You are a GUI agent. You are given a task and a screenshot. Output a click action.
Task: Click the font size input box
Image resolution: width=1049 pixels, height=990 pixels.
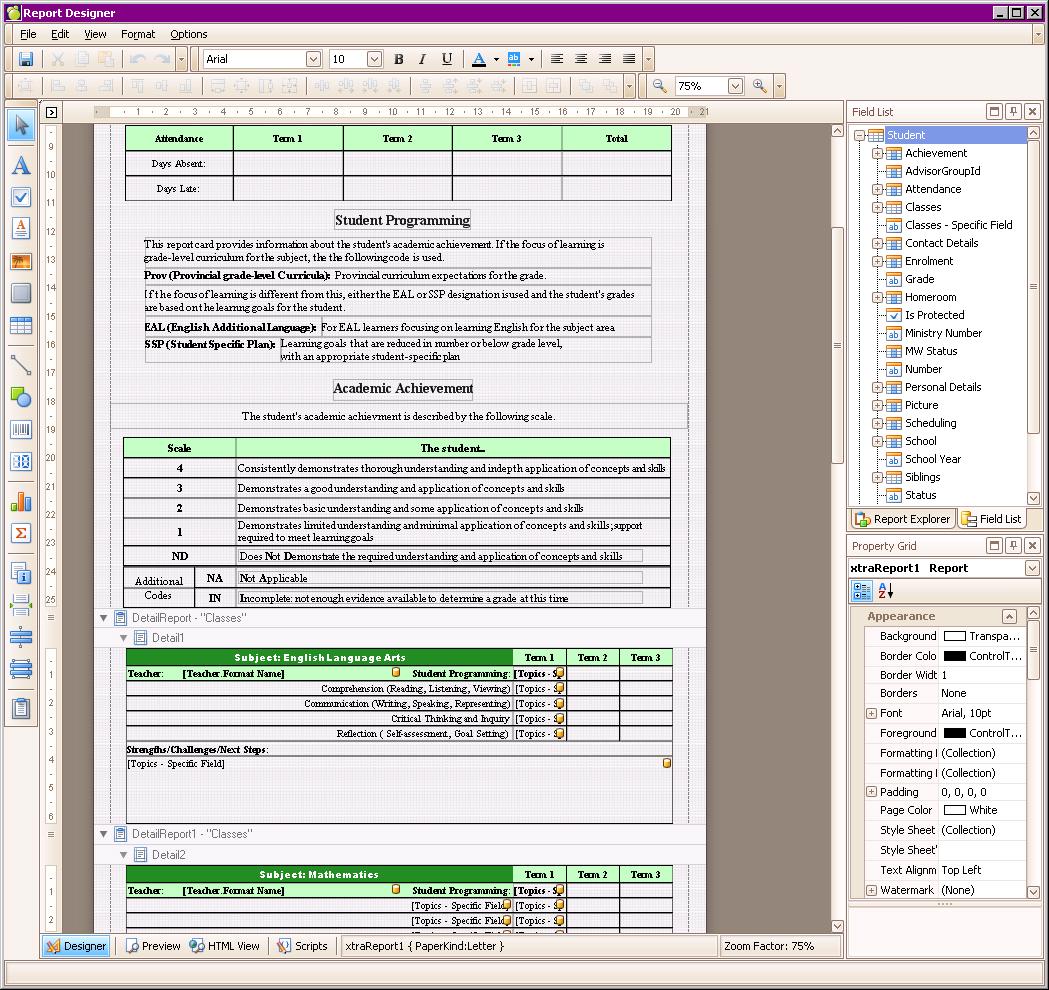tap(347, 60)
